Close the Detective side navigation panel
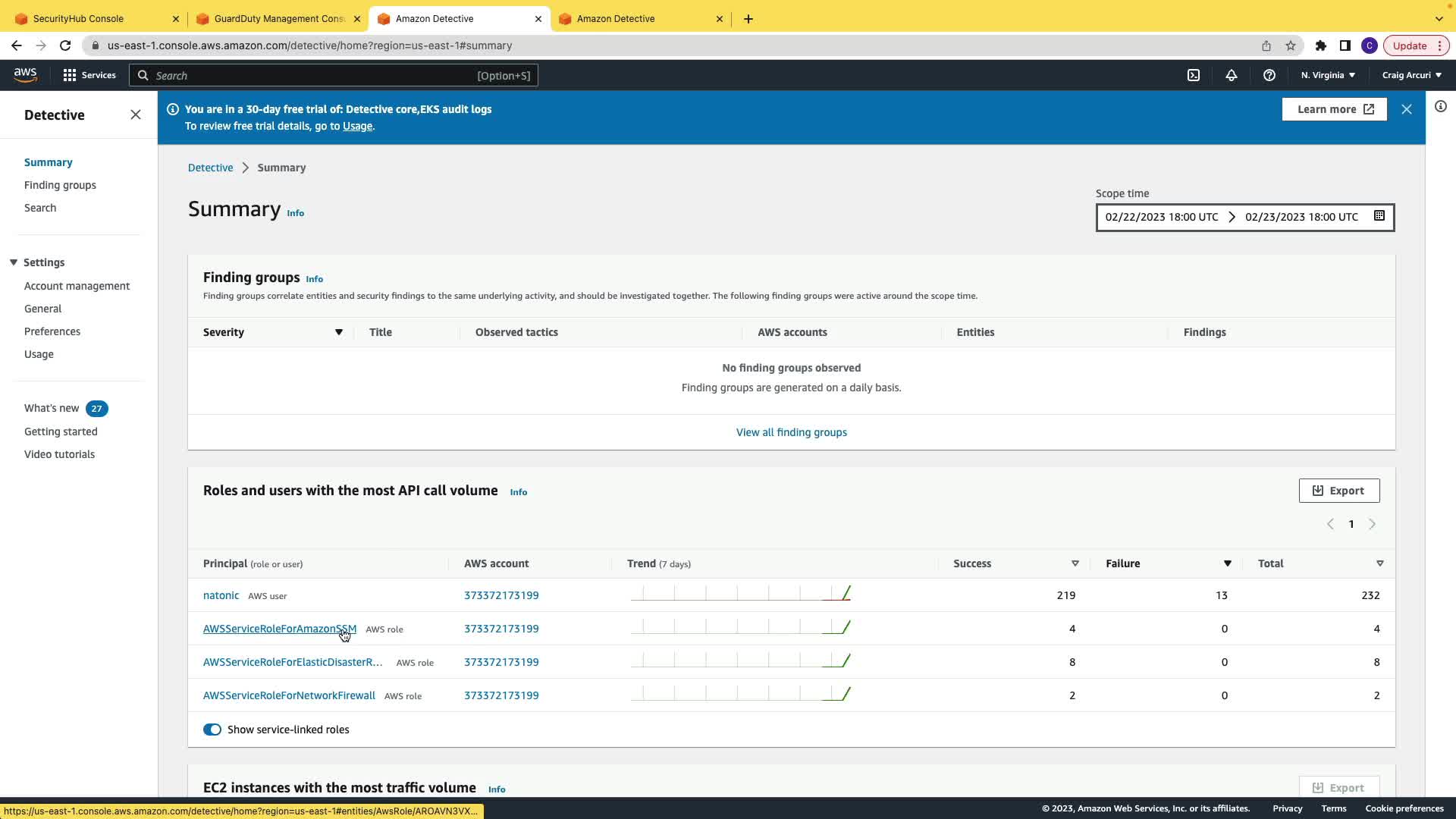This screenshot has width=1456, height=819. pyautogui.click(x=136, y=115)
